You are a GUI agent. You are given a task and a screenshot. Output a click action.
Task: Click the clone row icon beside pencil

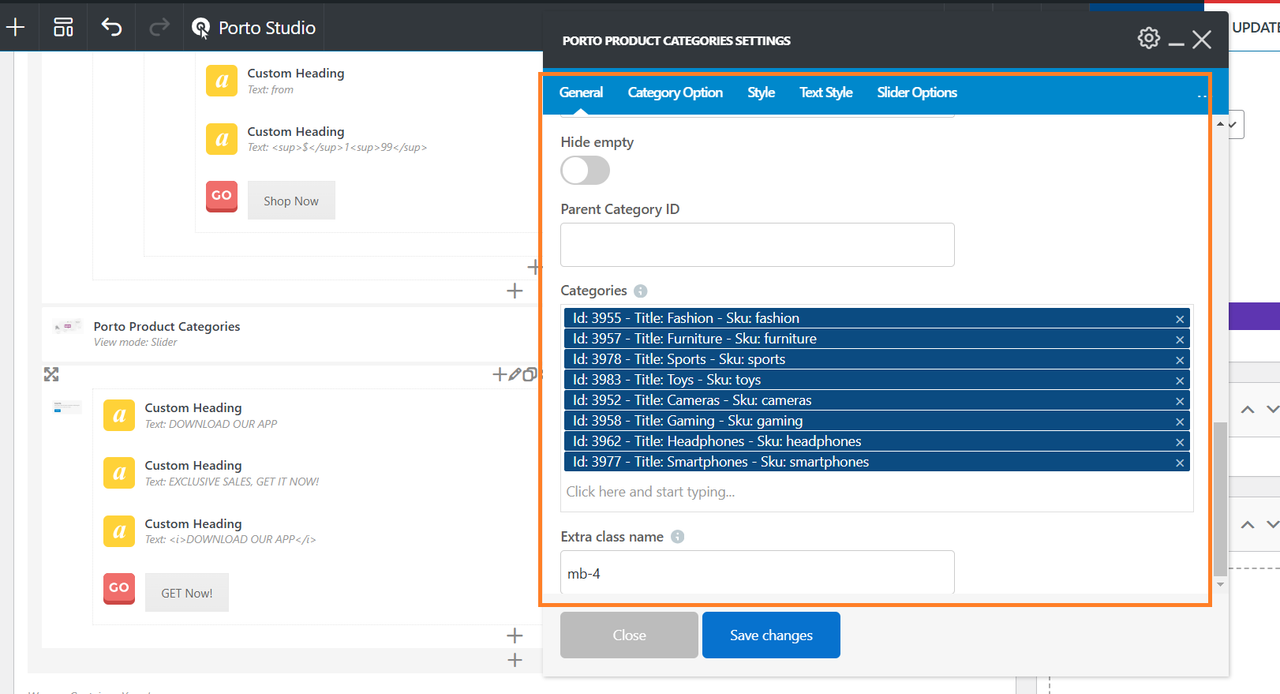point(529,375)
